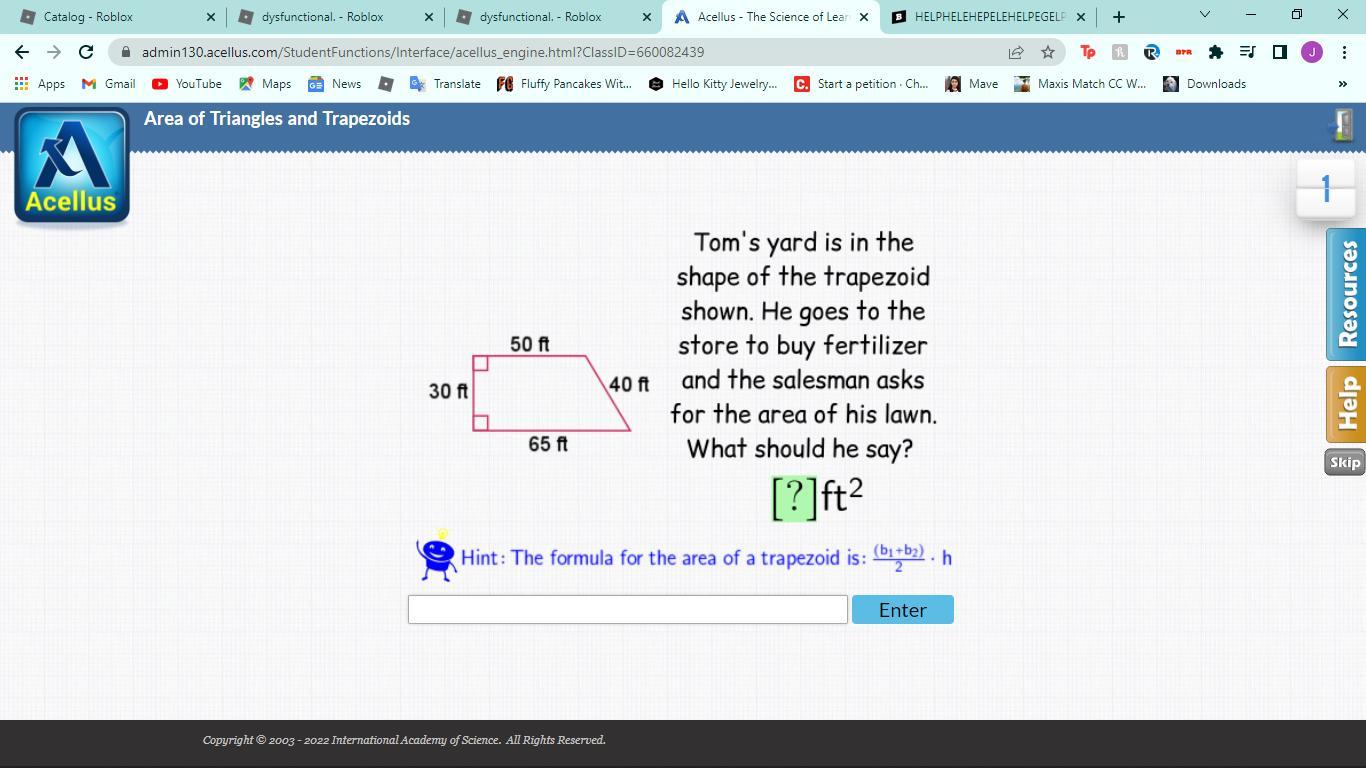This screenshot has height=768, width=1366.
Task: Open the Help side tab
Action: tap(1346, 404)
